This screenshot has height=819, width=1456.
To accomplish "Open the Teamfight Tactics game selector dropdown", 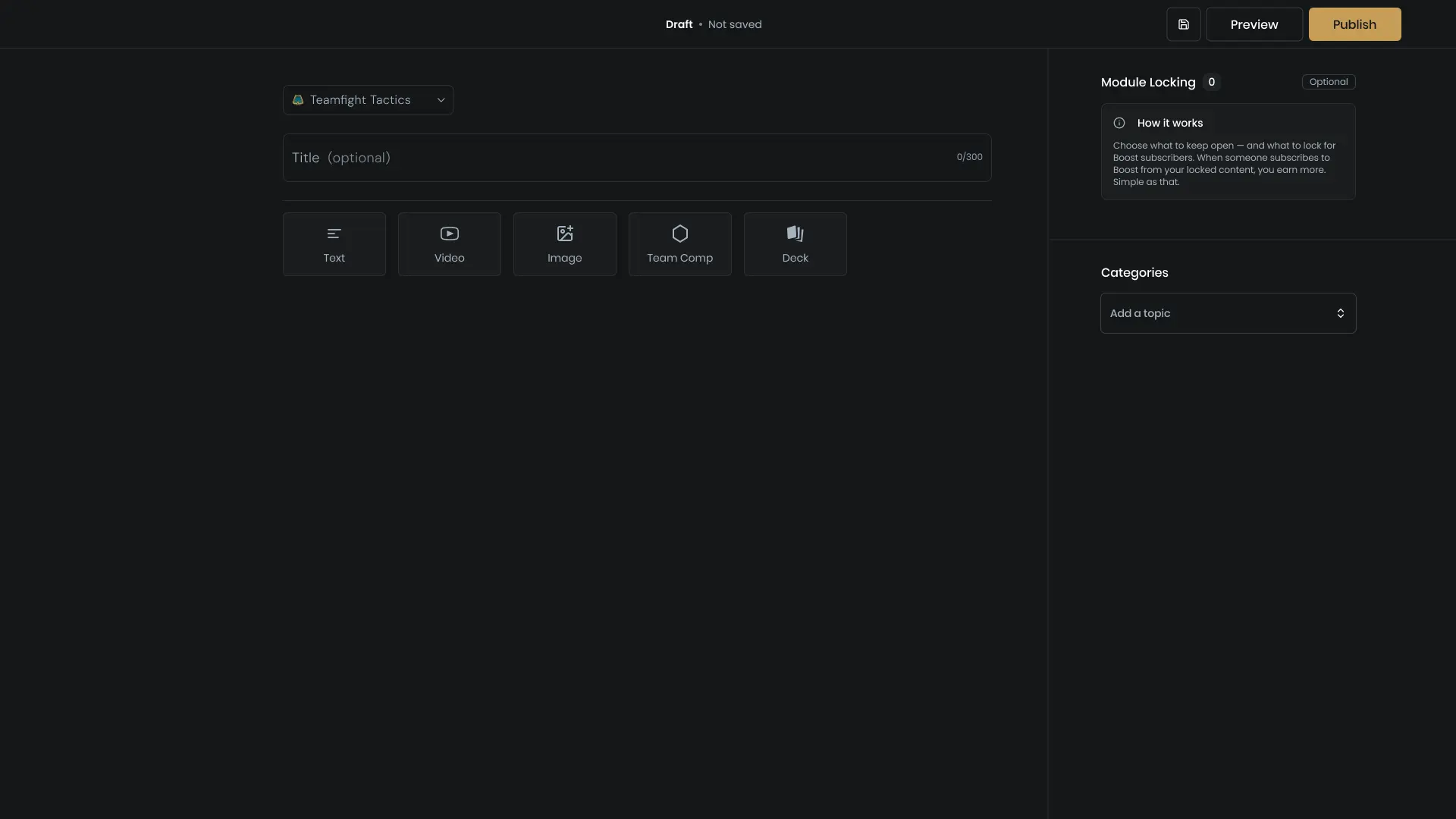I will click(x=368, y=99).
